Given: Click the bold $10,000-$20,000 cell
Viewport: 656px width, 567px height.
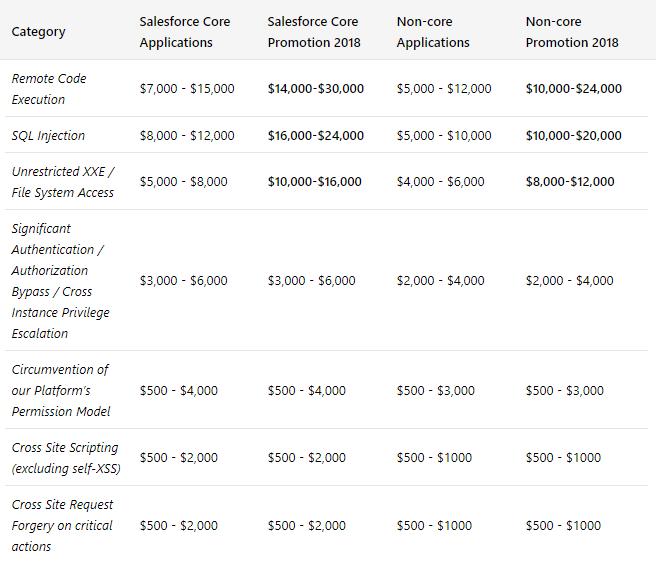Looking at the screenshot, I should pos(574,135).
